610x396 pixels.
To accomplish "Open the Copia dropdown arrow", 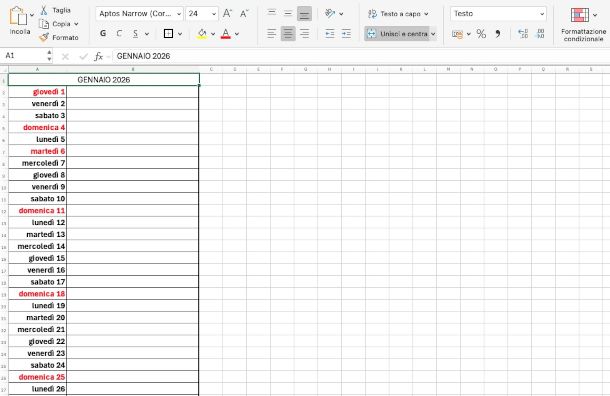I will (76, 24).
